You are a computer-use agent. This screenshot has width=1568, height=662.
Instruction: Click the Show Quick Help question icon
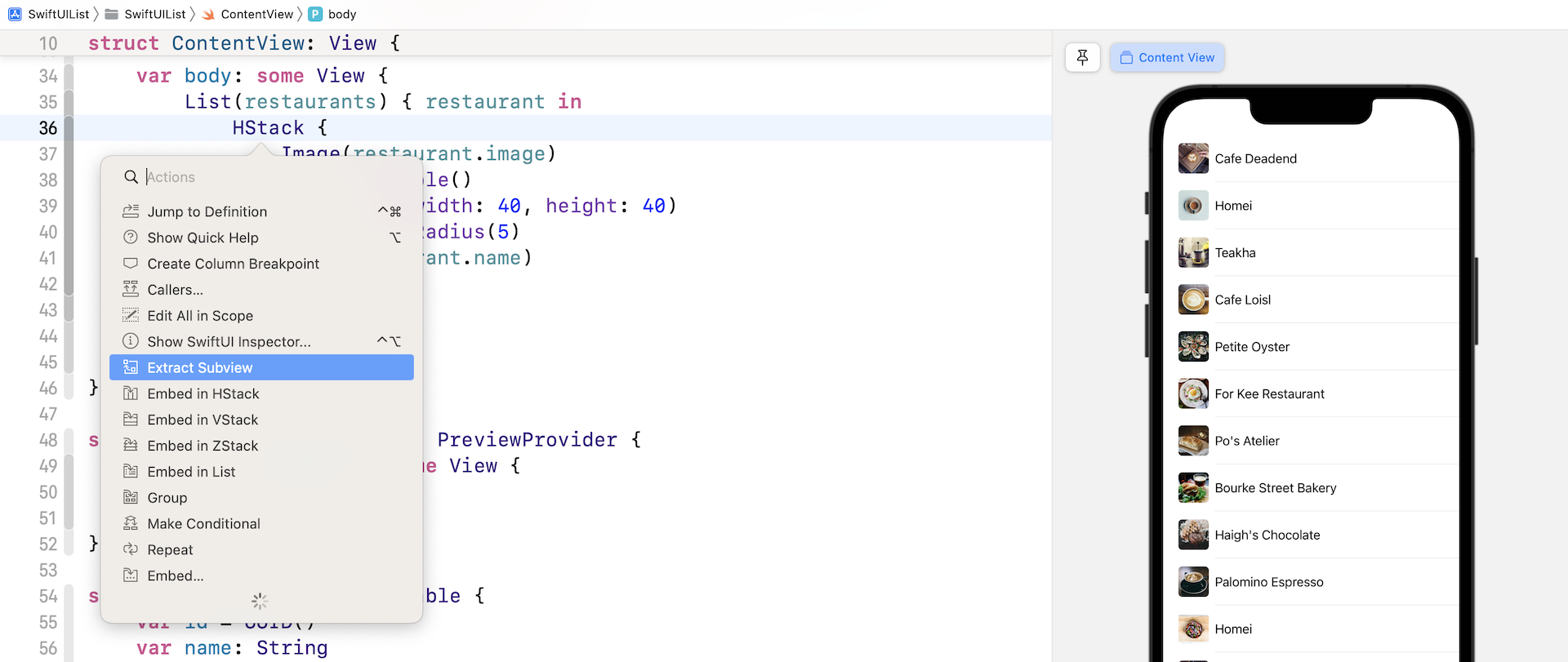(131, 238)
